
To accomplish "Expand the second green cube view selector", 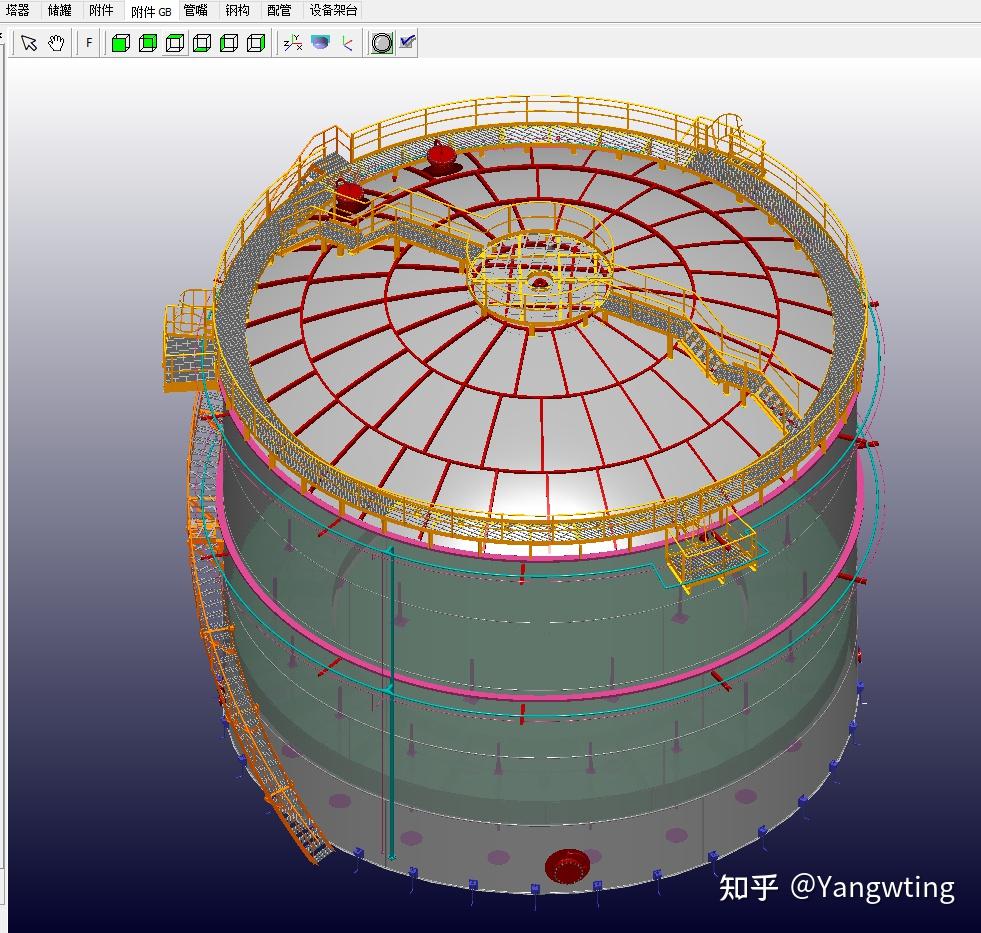I will pos(147,43).
